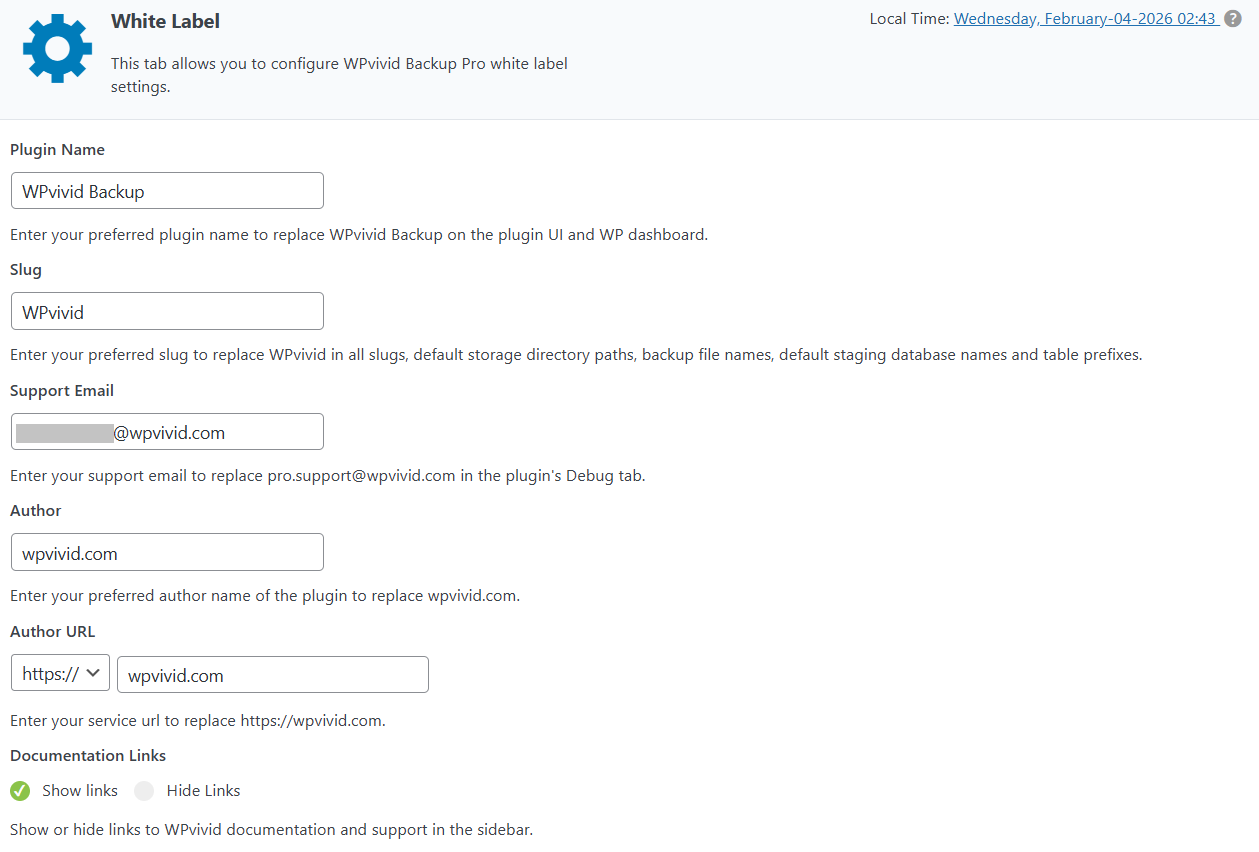Select the Show links radio button
The width and height of the screenshot is (1259, 852).
(20, 791)
